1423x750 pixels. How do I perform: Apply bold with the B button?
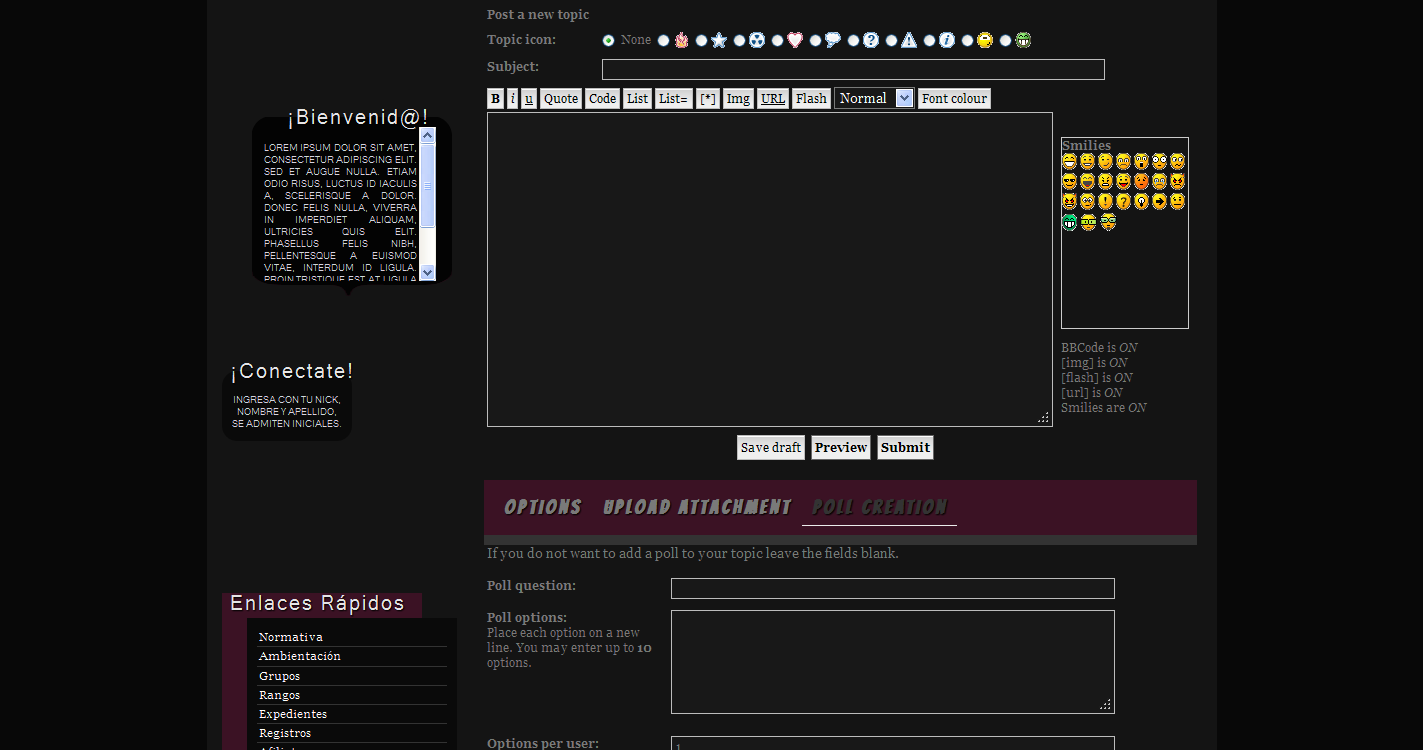tap(495, 98)
